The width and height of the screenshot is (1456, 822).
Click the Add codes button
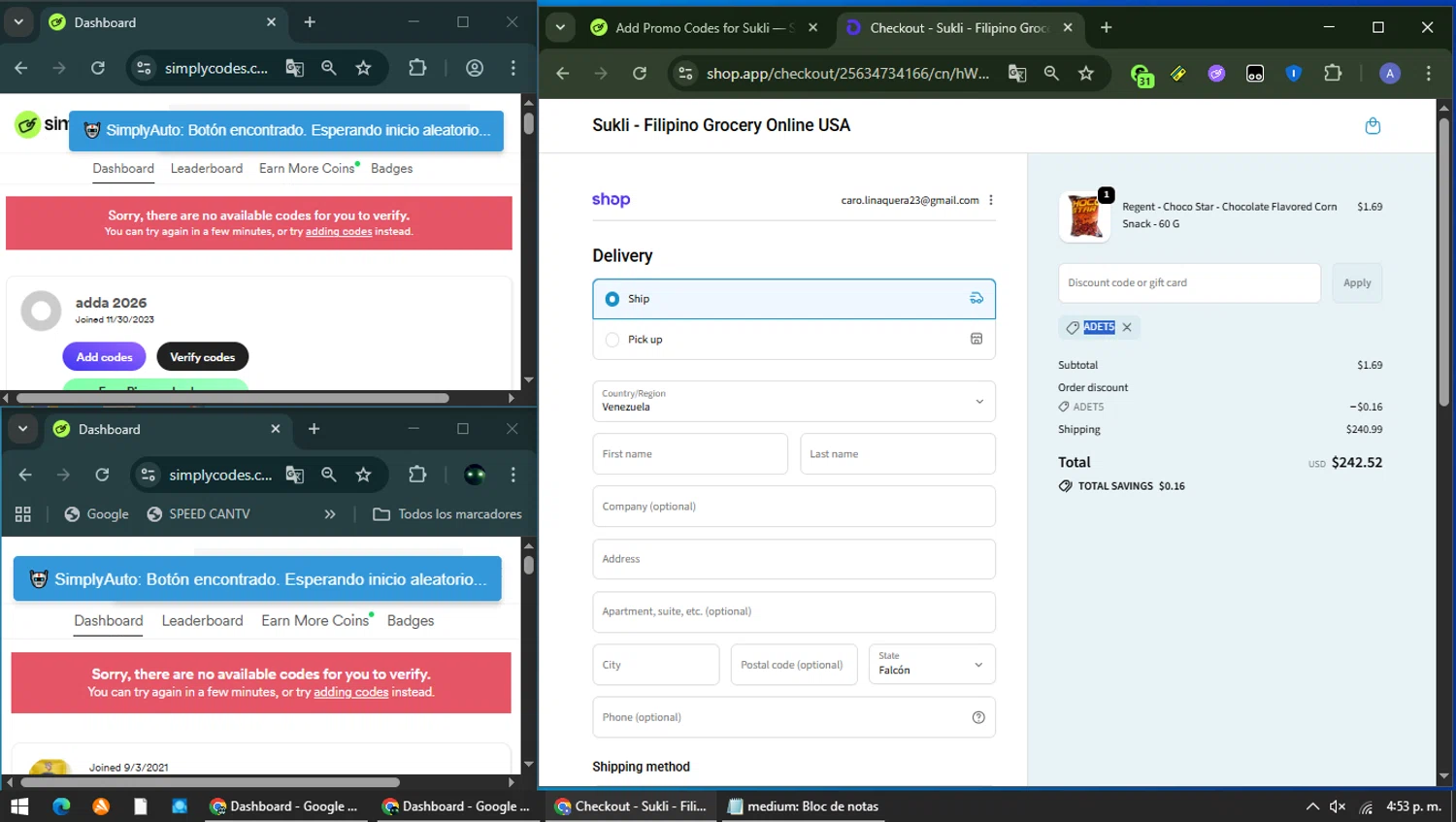(x=105, y=357)
